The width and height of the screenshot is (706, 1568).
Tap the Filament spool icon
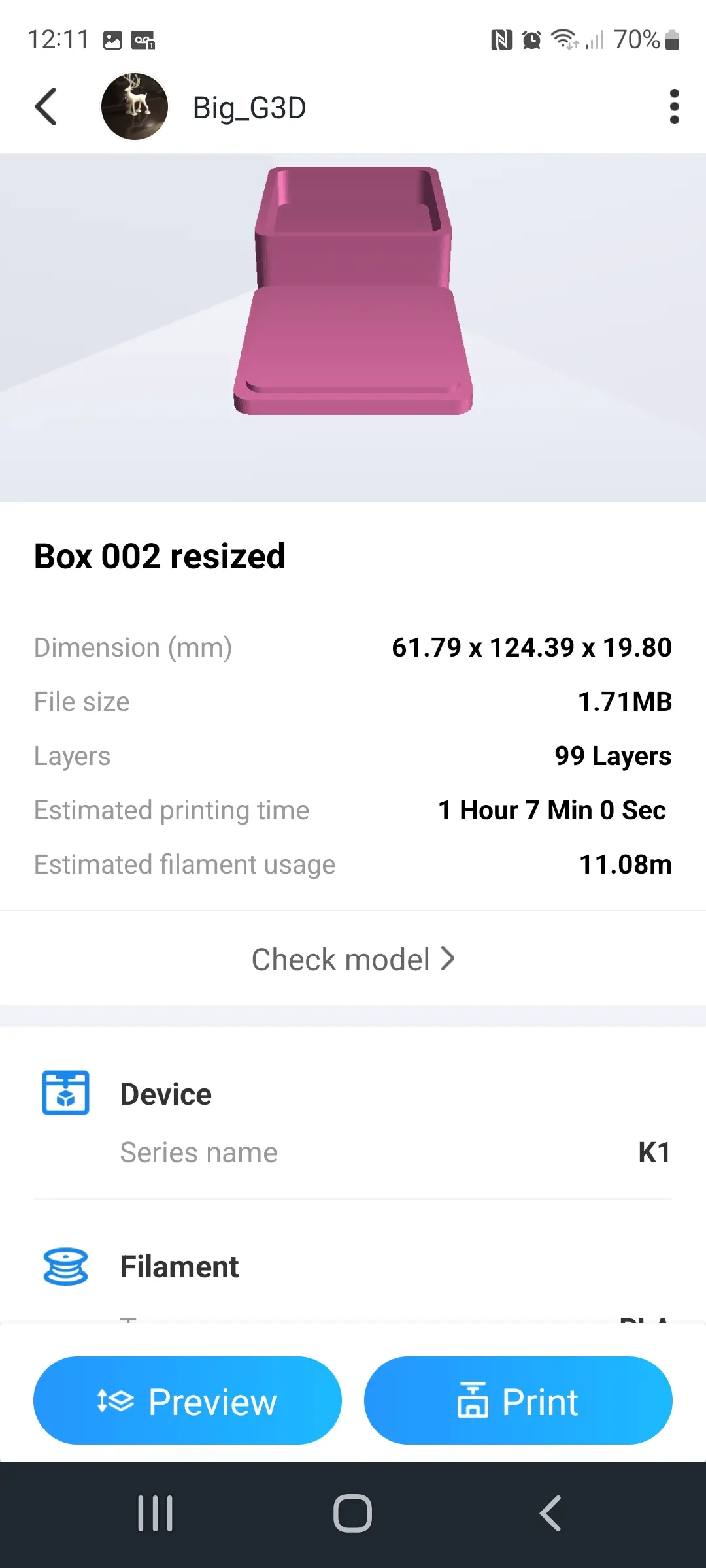(x=65, y=1266)
